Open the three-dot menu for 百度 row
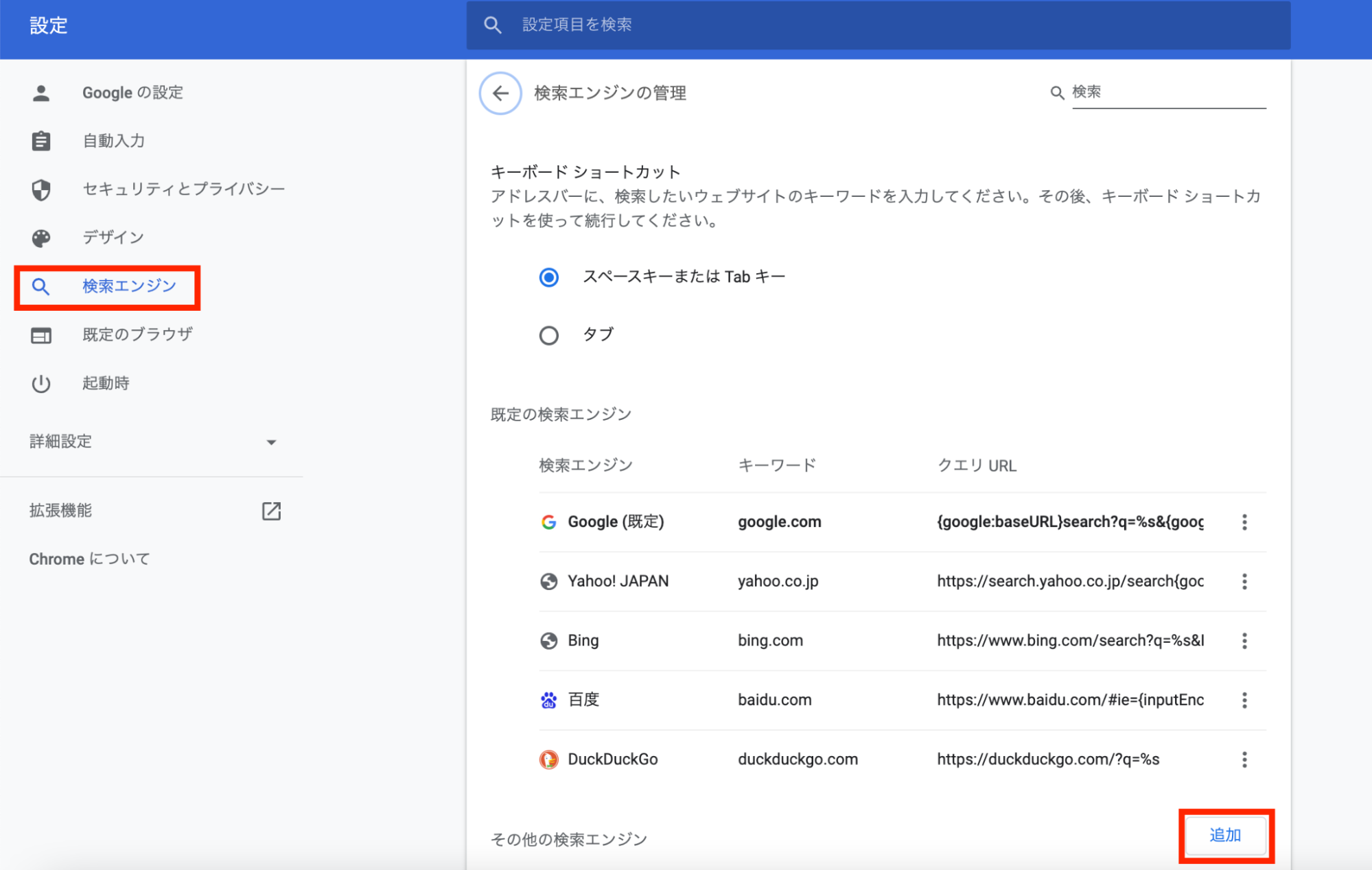Image resolution: width=1372 pixels, height=870 pixels. coord(1244,700)
